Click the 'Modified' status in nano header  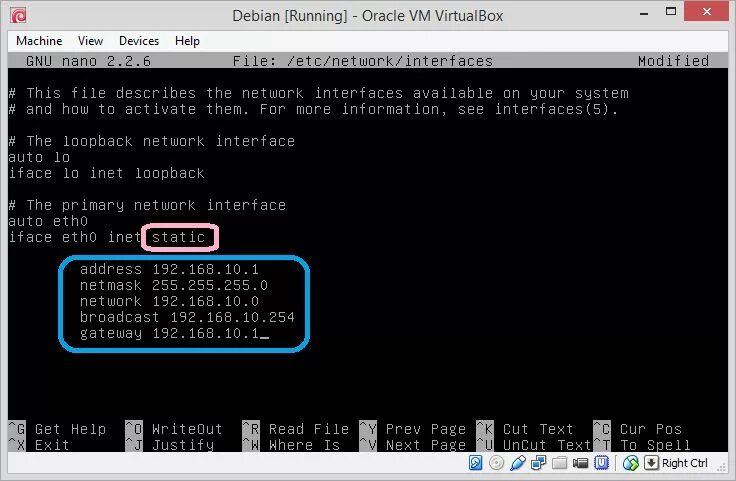click(x=673, y=61)
